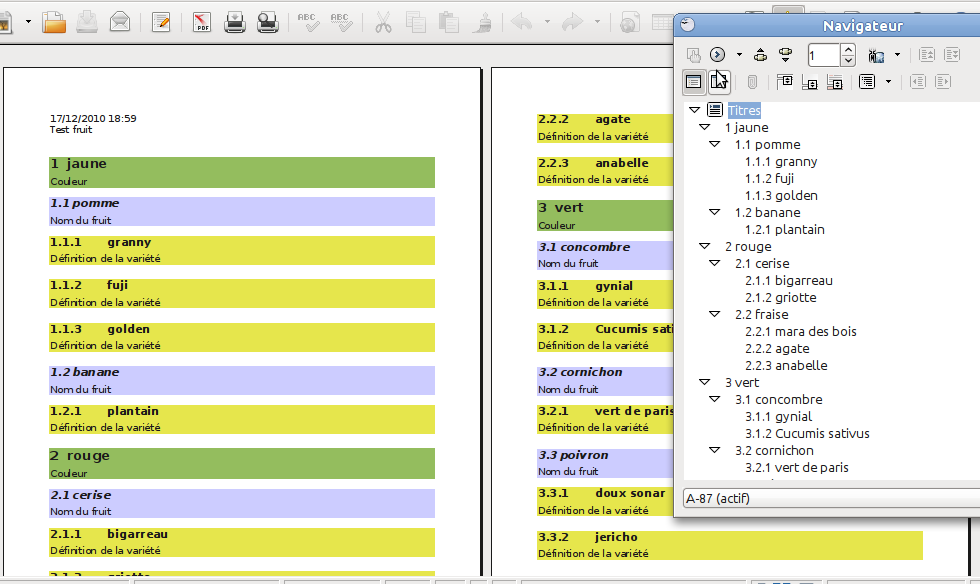Open the print preview icon

(268, 23)
